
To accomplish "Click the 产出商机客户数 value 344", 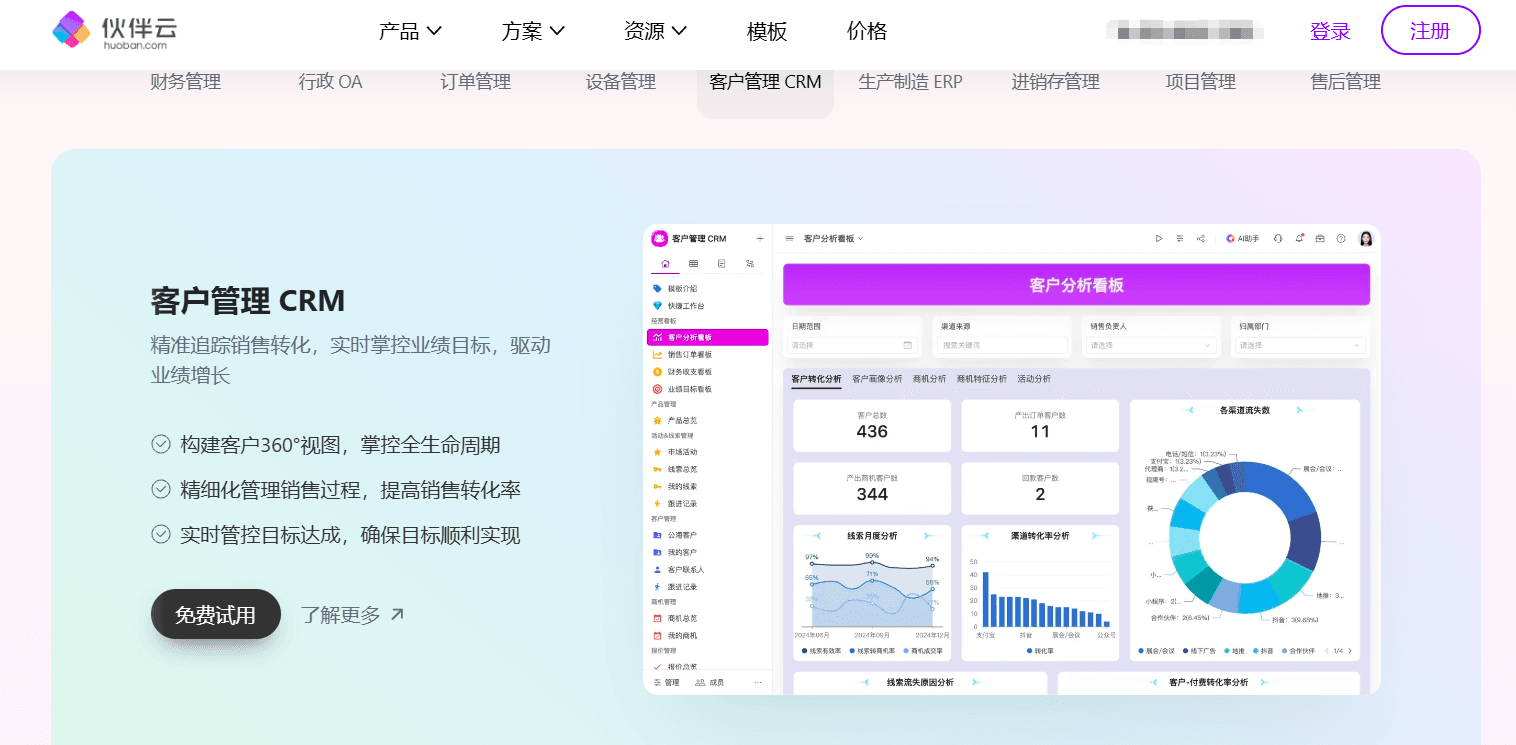I will tap(872, 494).
